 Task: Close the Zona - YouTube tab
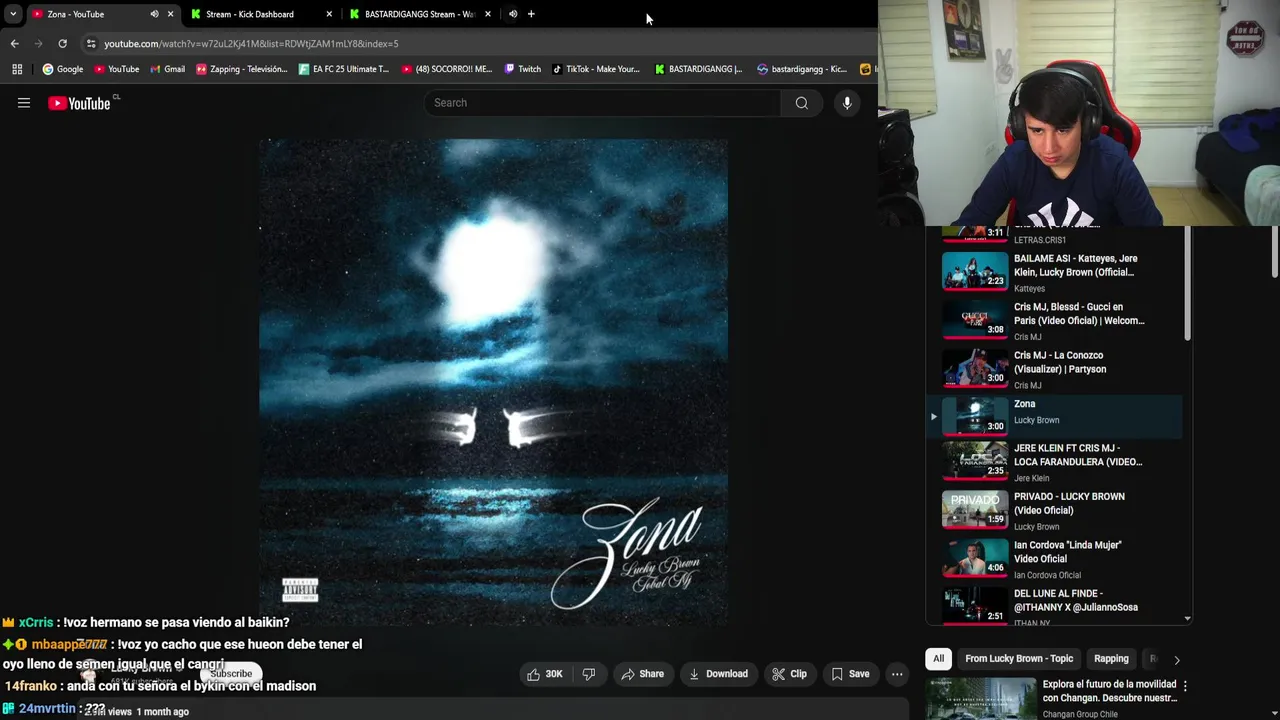coord(170,14)
